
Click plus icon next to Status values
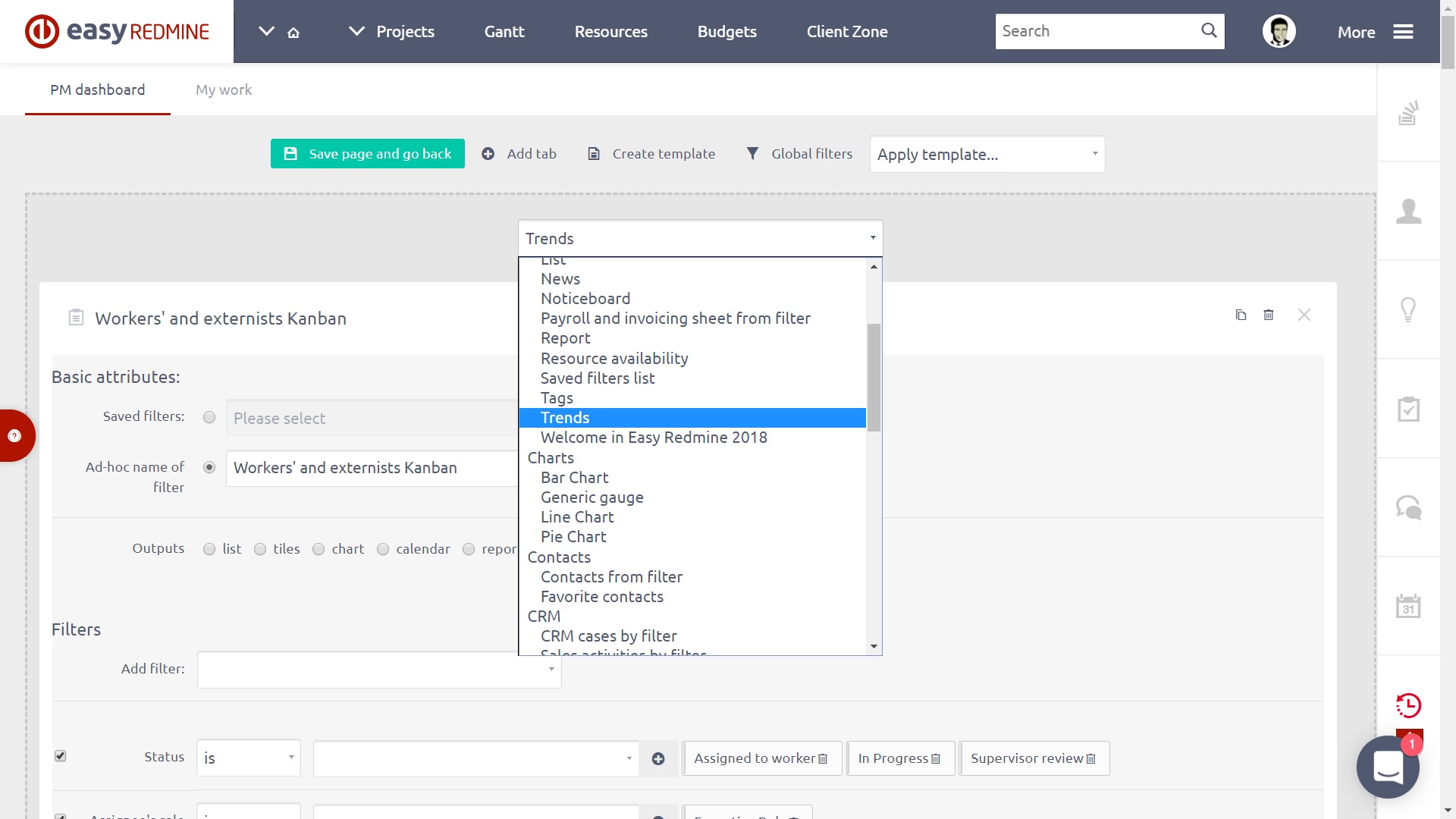tap(658, 759)
